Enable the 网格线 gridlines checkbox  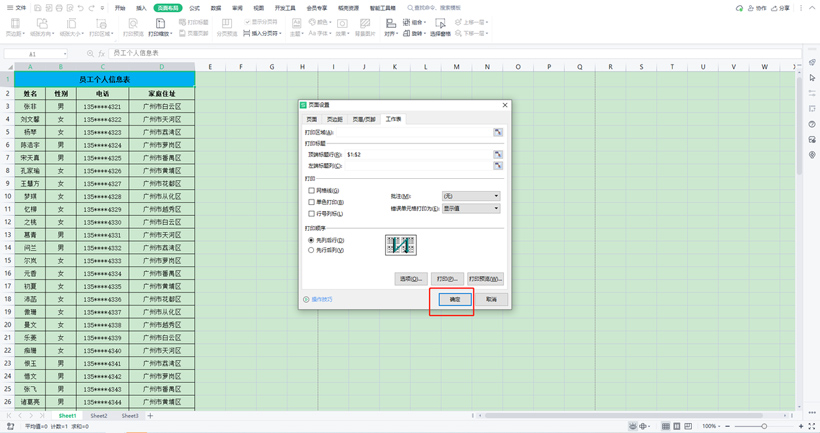pyautogui.click(x=312, y=191)
